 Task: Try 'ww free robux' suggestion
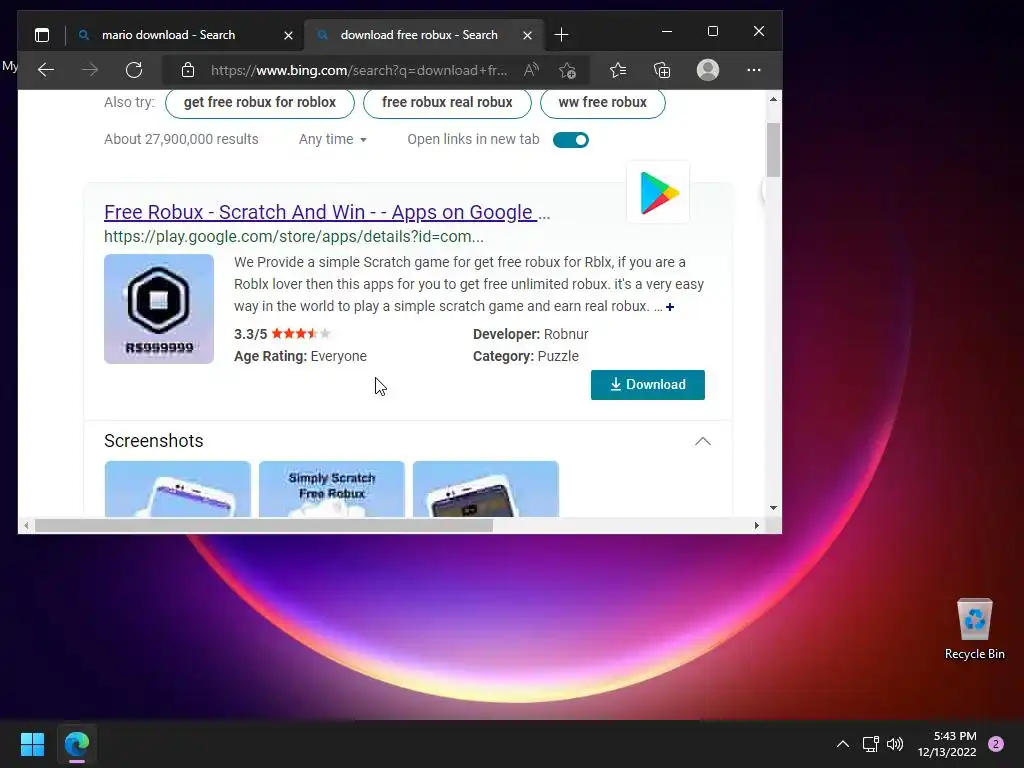point(603,103)
